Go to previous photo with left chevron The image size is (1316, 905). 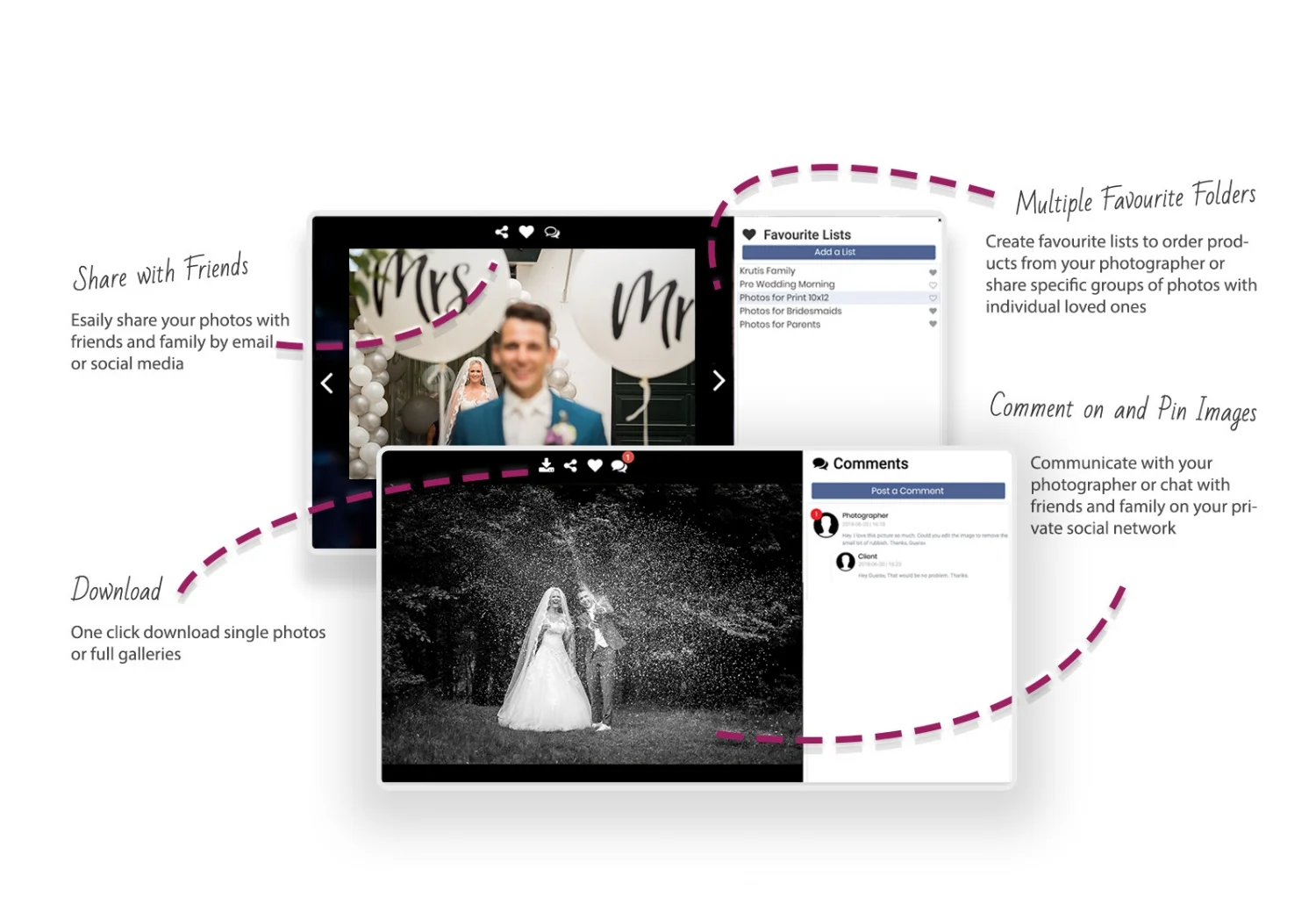tap(327, 383)
